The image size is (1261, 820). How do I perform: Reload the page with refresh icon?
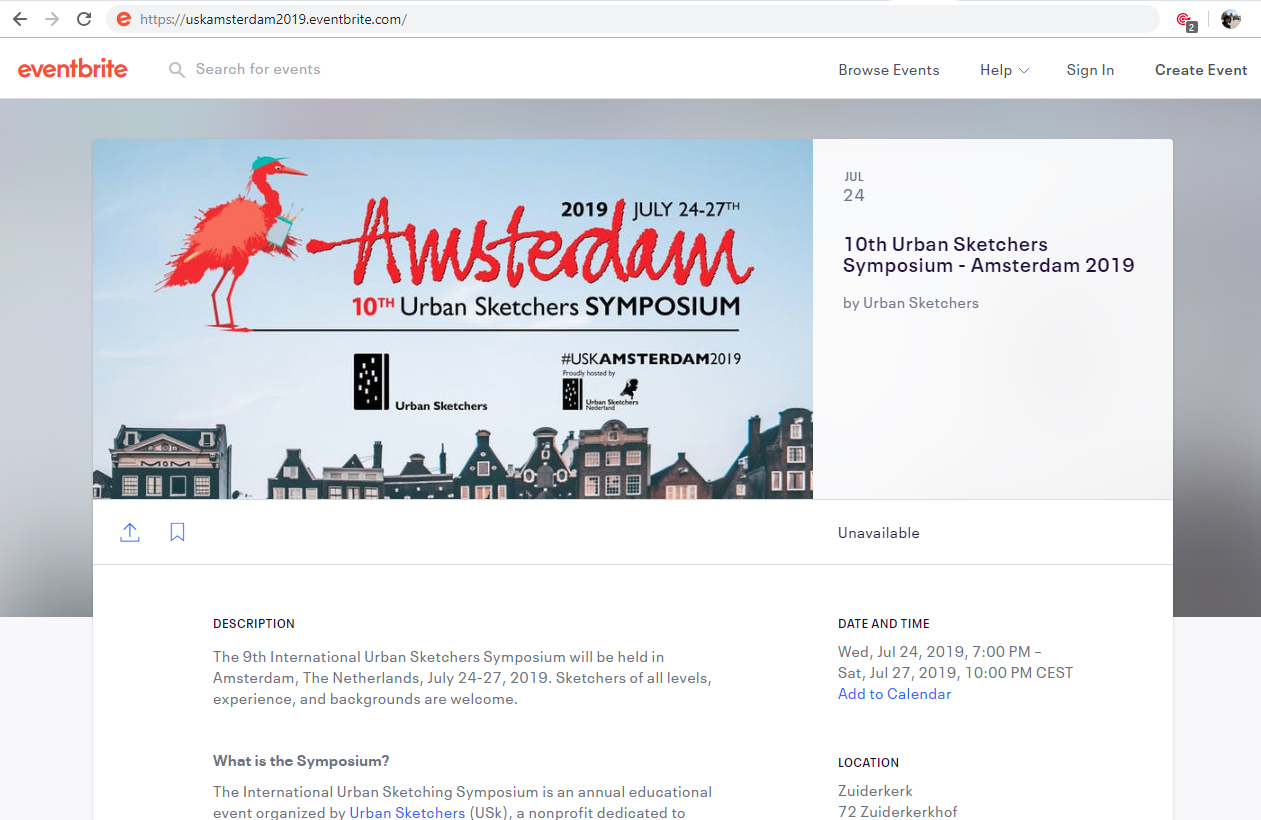pyautogui.click(x=84, y=19)
